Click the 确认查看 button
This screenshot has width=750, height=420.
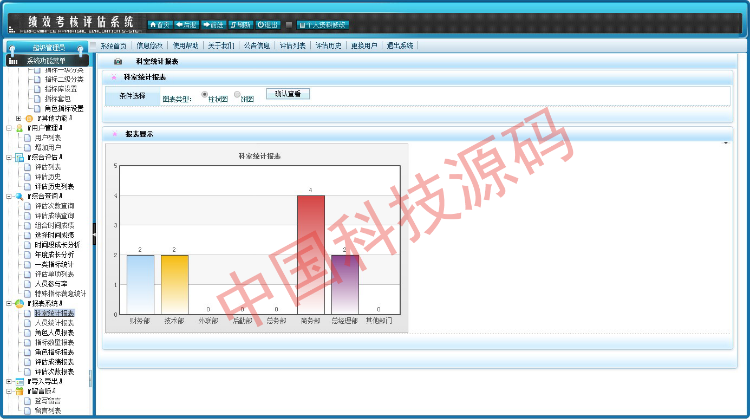pos(288,94)
